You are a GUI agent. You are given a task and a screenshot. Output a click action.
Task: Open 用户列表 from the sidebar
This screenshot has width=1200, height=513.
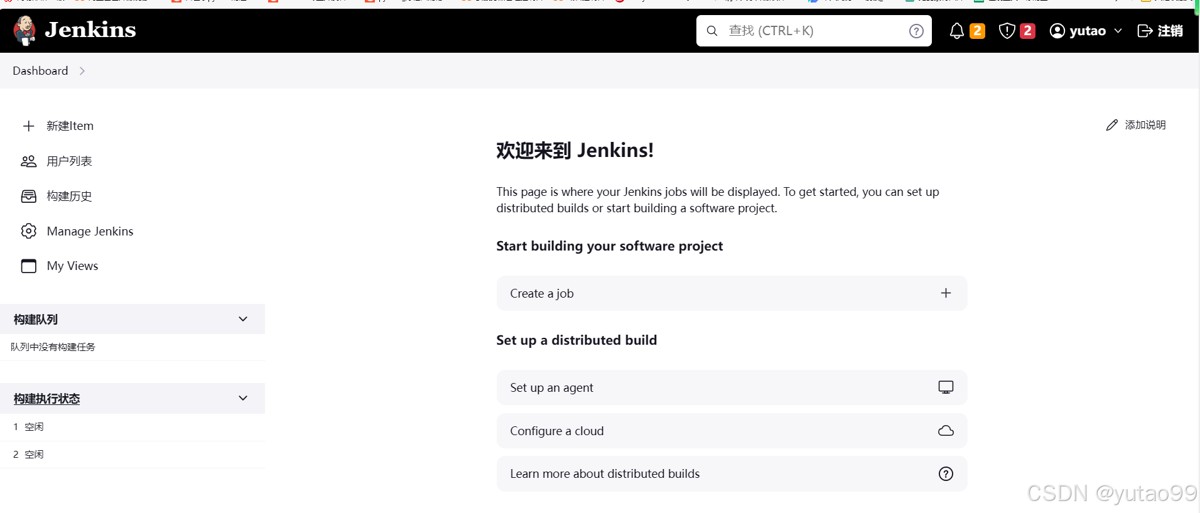(x=69, y=161)
